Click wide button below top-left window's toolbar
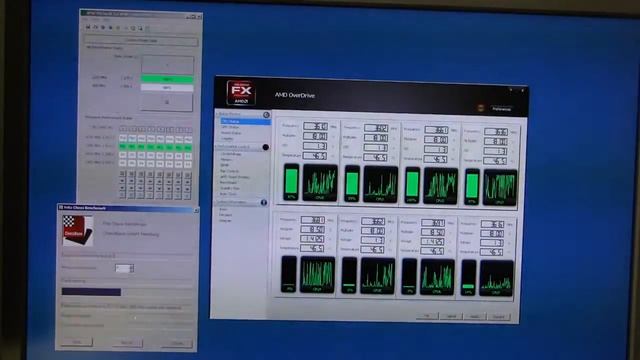The image size is (640, 360). click(141, 40)
